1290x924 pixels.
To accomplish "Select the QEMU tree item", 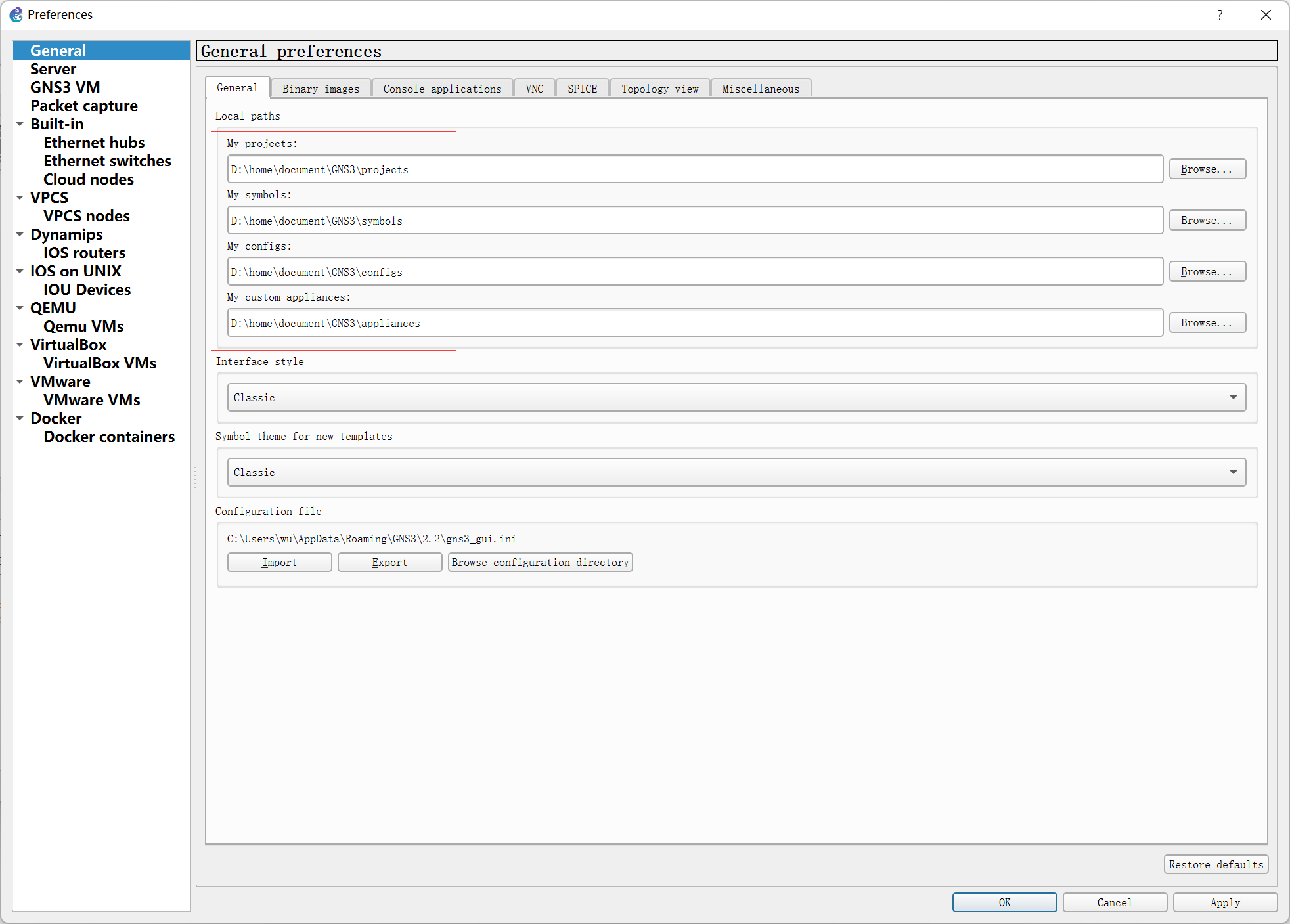I will pyautogui.click(x=53, y=308).
